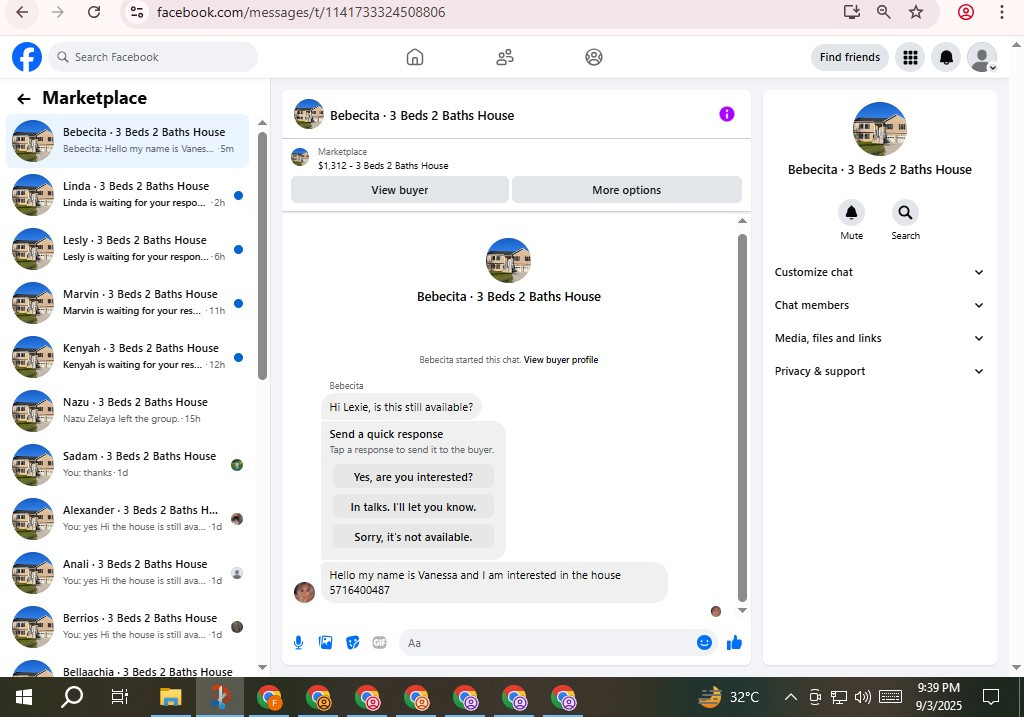Screen dimensions: 1024x717
Task: Open large house listing thumbnail in right panel
Action: [x=879, y=129]
